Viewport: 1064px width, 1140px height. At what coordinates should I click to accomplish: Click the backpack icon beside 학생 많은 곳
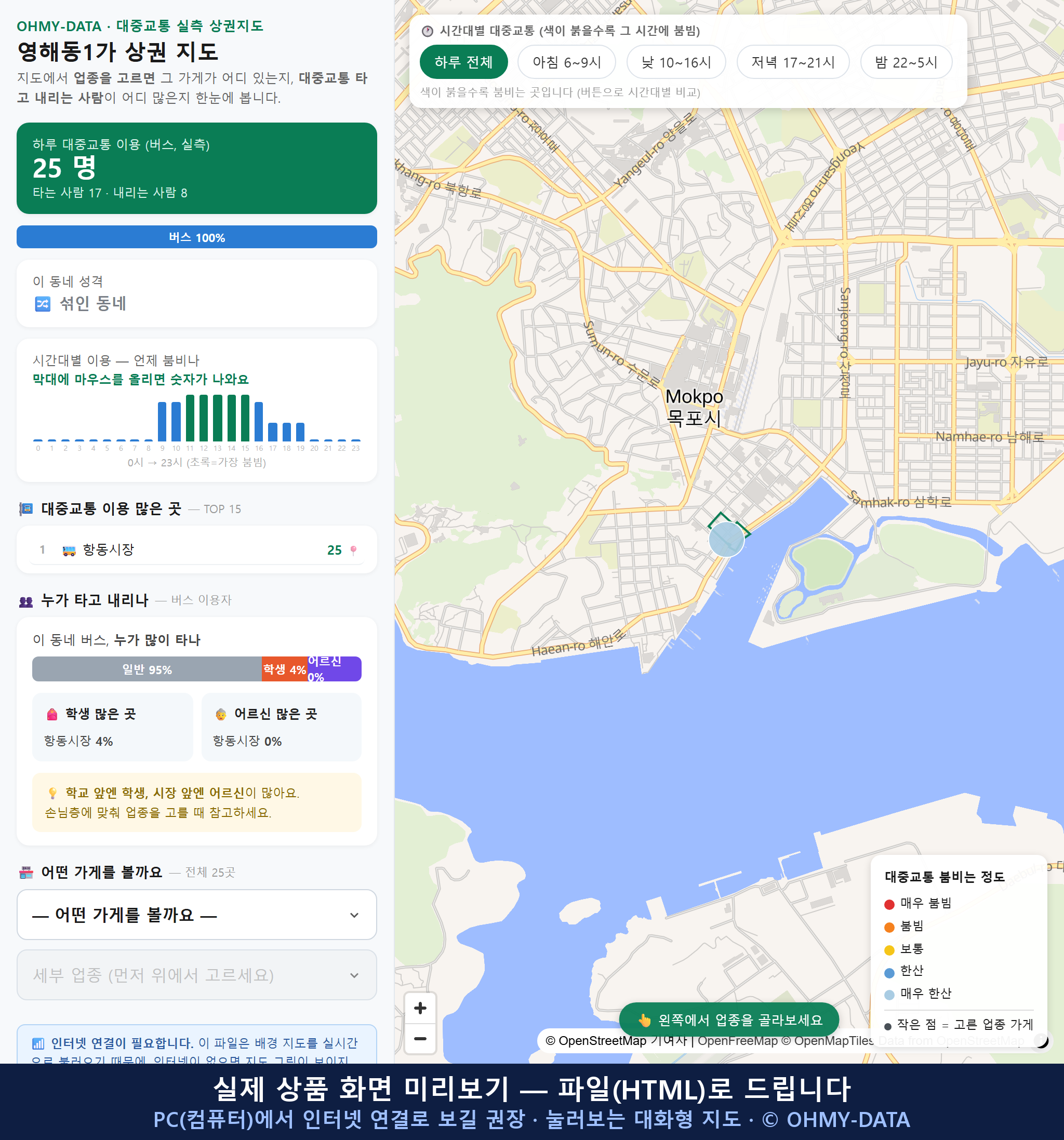point(52,714)
